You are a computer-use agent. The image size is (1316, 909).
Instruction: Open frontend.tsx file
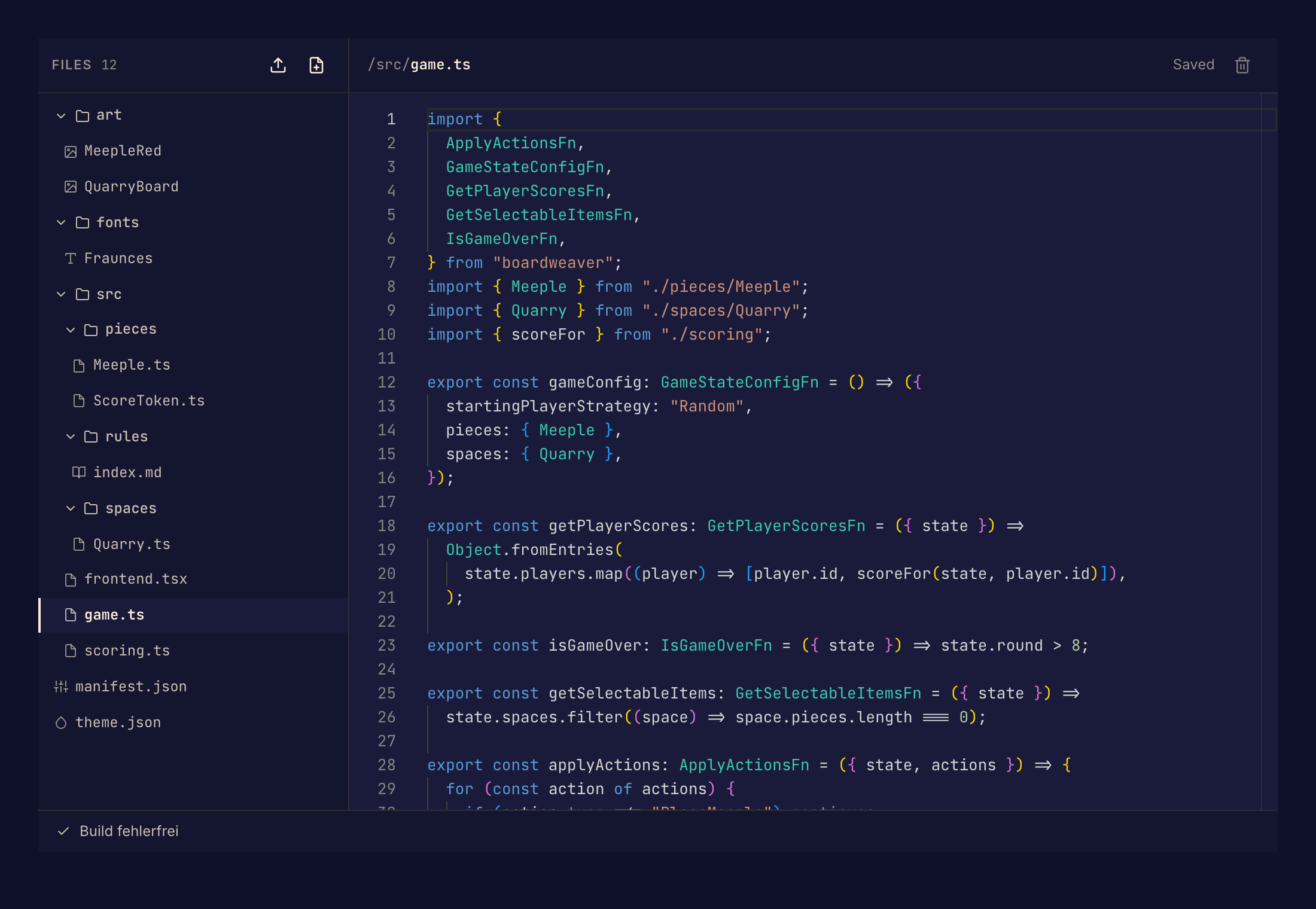tap(194, 579)
